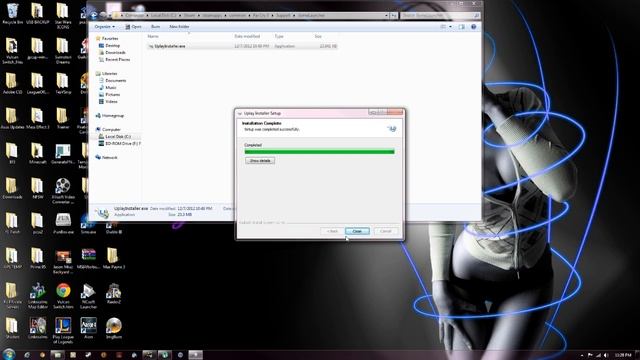
Task: Click the Minecraft desktop folder
Action: [x=37, y=153]
